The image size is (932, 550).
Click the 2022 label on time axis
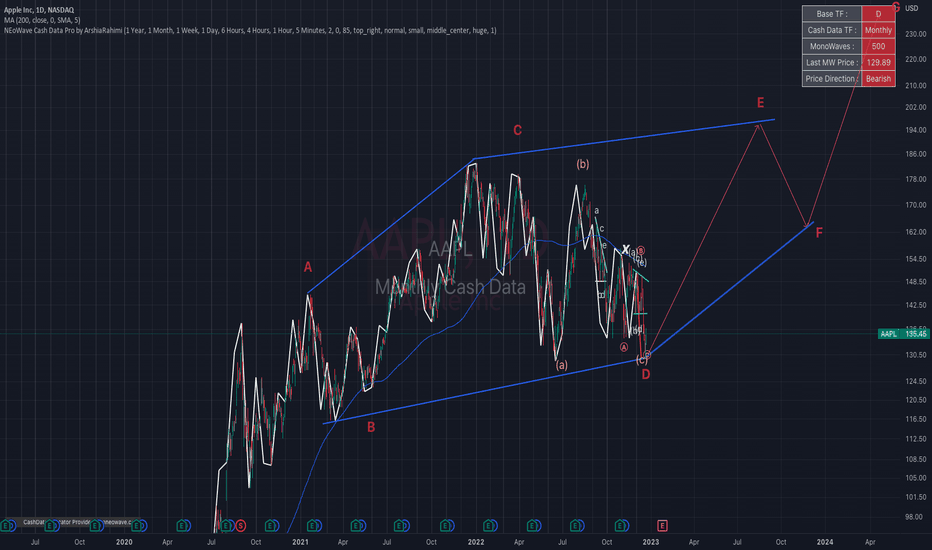coord(476,542)
